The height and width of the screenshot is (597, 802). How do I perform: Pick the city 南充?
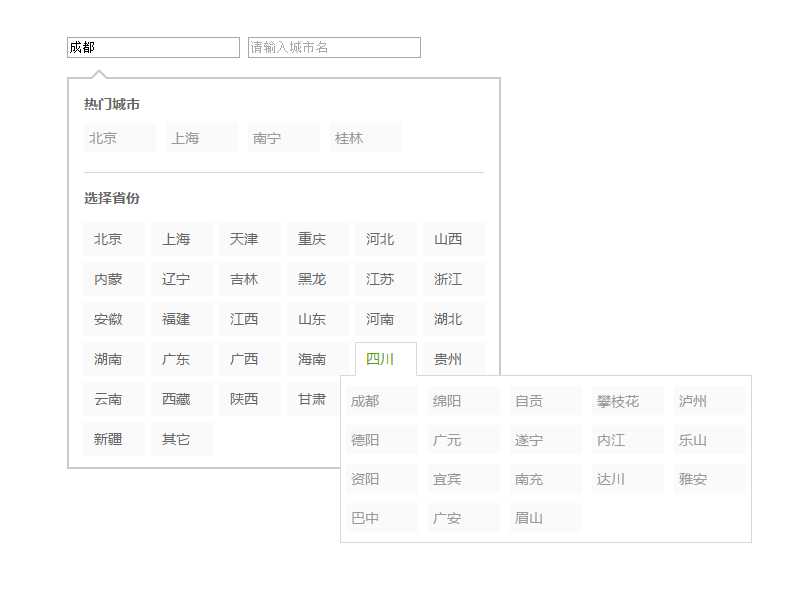[x=545, y=479]
